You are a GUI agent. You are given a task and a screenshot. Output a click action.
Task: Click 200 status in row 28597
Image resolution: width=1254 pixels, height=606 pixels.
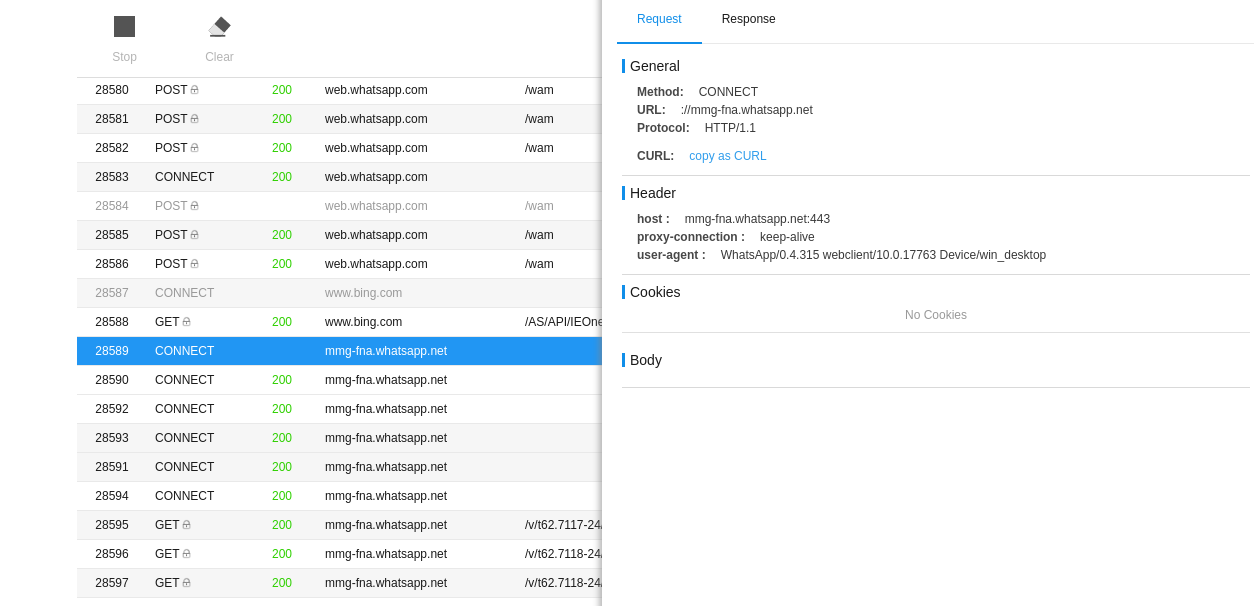coord(282,583)
